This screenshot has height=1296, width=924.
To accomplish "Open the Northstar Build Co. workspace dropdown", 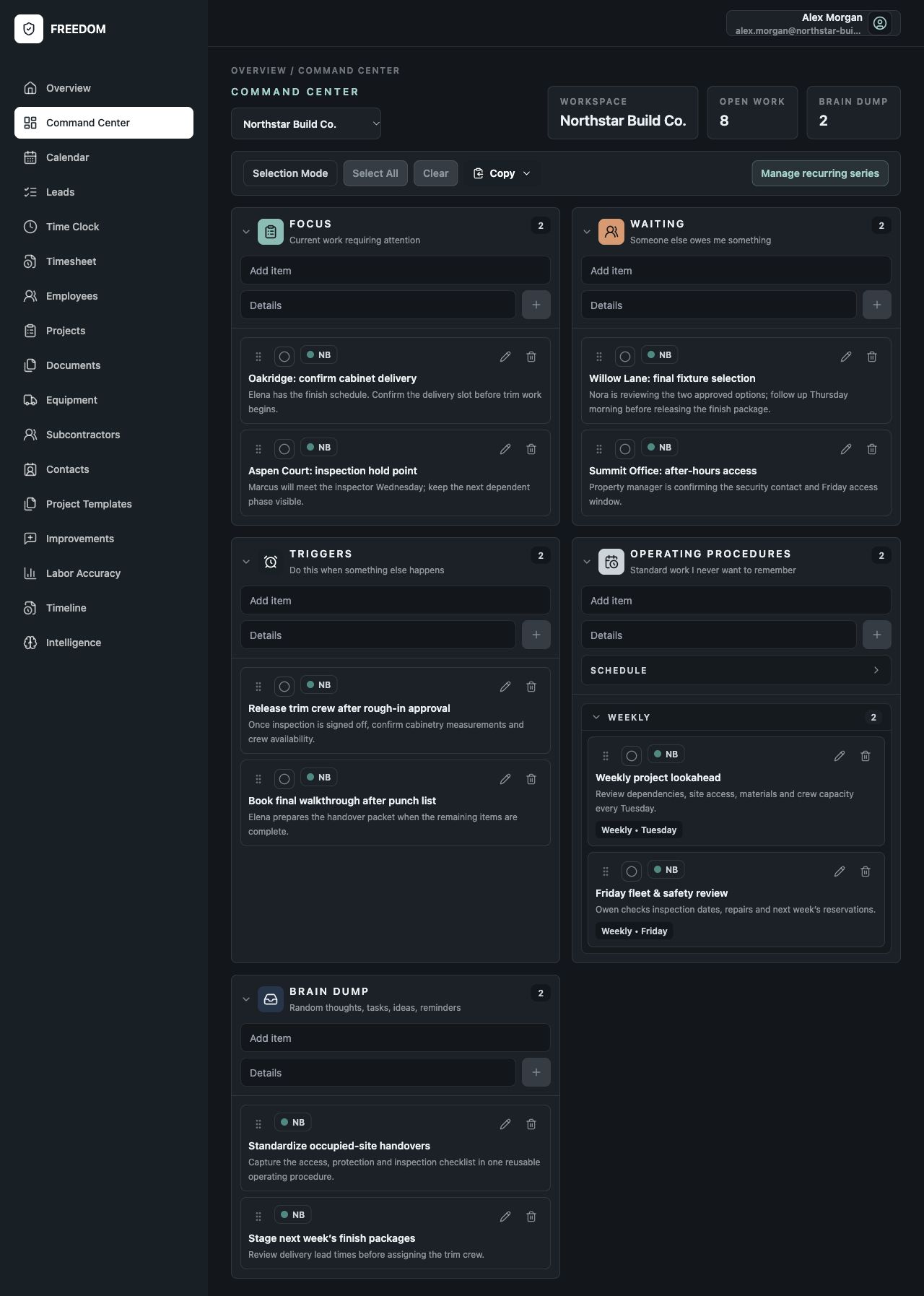I will 306,123.
